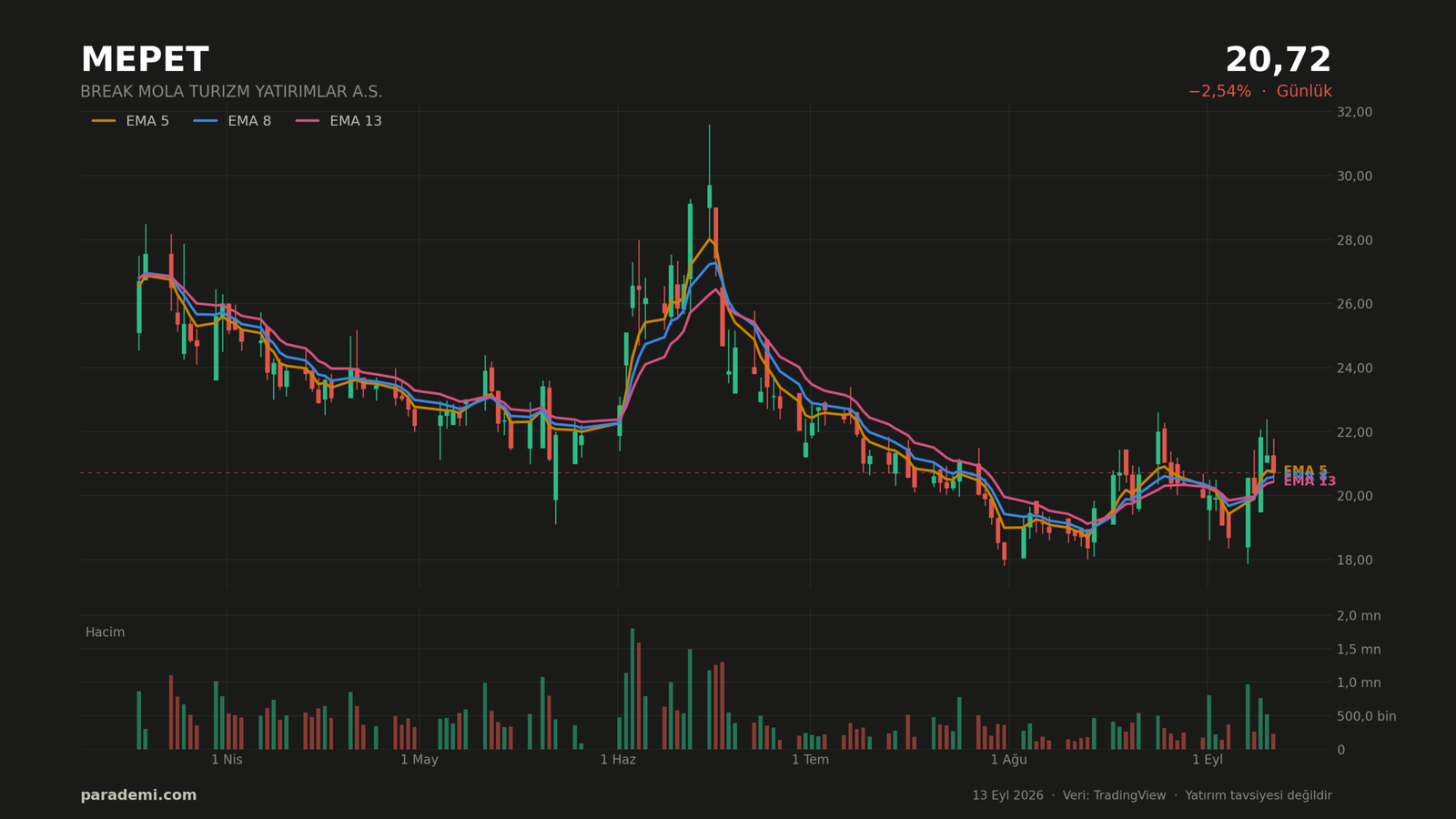Click the 28,00 price axis label
This screenshot has width=1456, height=819.
click(1354, 240)
